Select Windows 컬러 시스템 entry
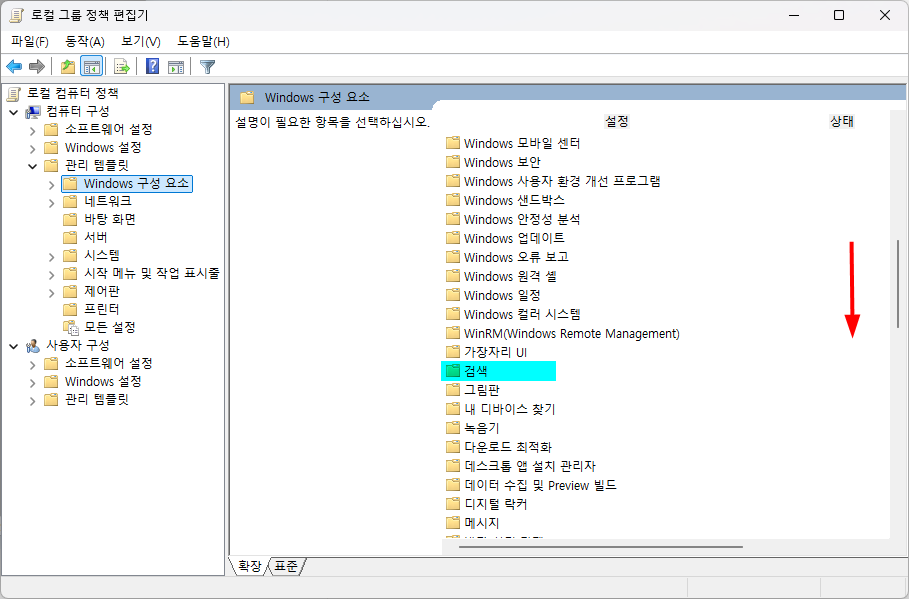909x599 pixels. tap(522, 314)
